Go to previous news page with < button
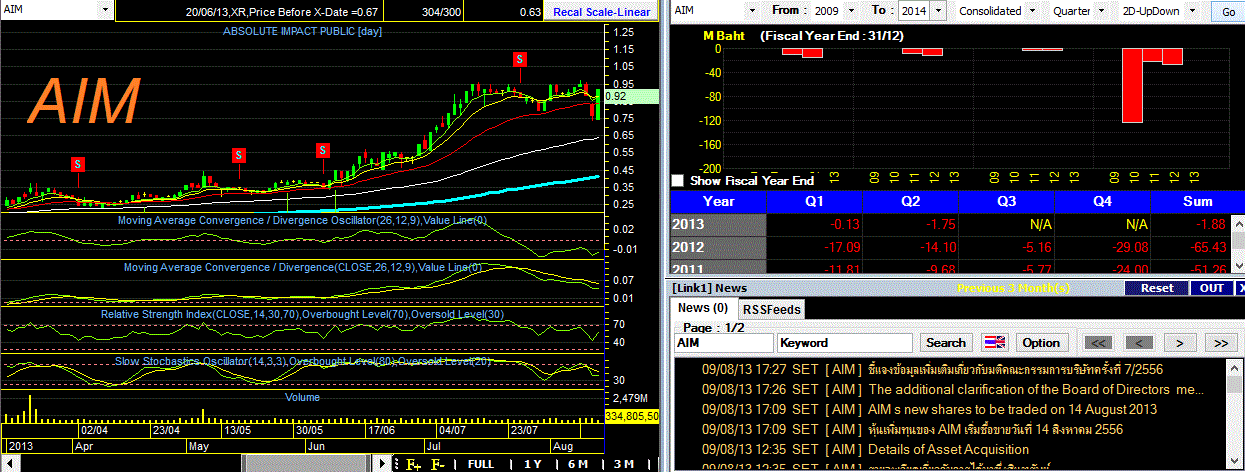1245x472 pixels. pyautogui.click(x=1140, y=342)
